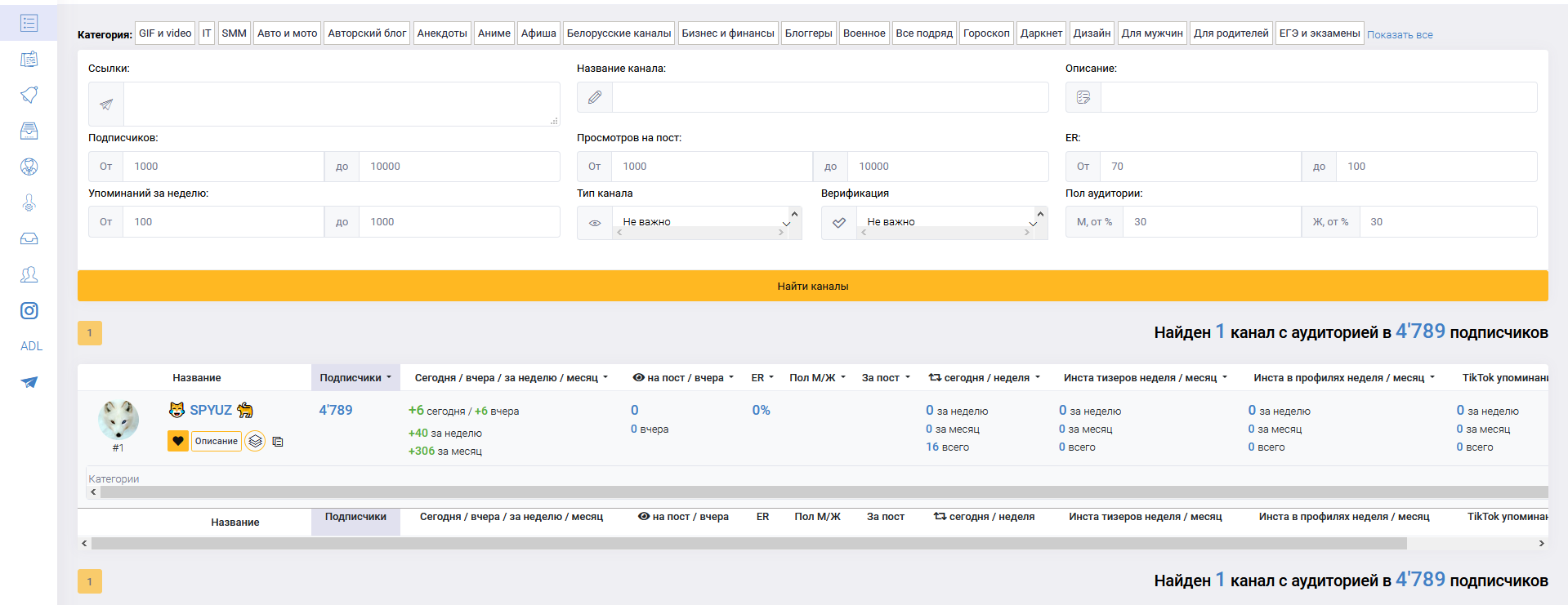The width and height of the screenshot is (1568, 605).
Task: Click the layers icon next to SPYUZ's Описание
Action: click(255, 441)
